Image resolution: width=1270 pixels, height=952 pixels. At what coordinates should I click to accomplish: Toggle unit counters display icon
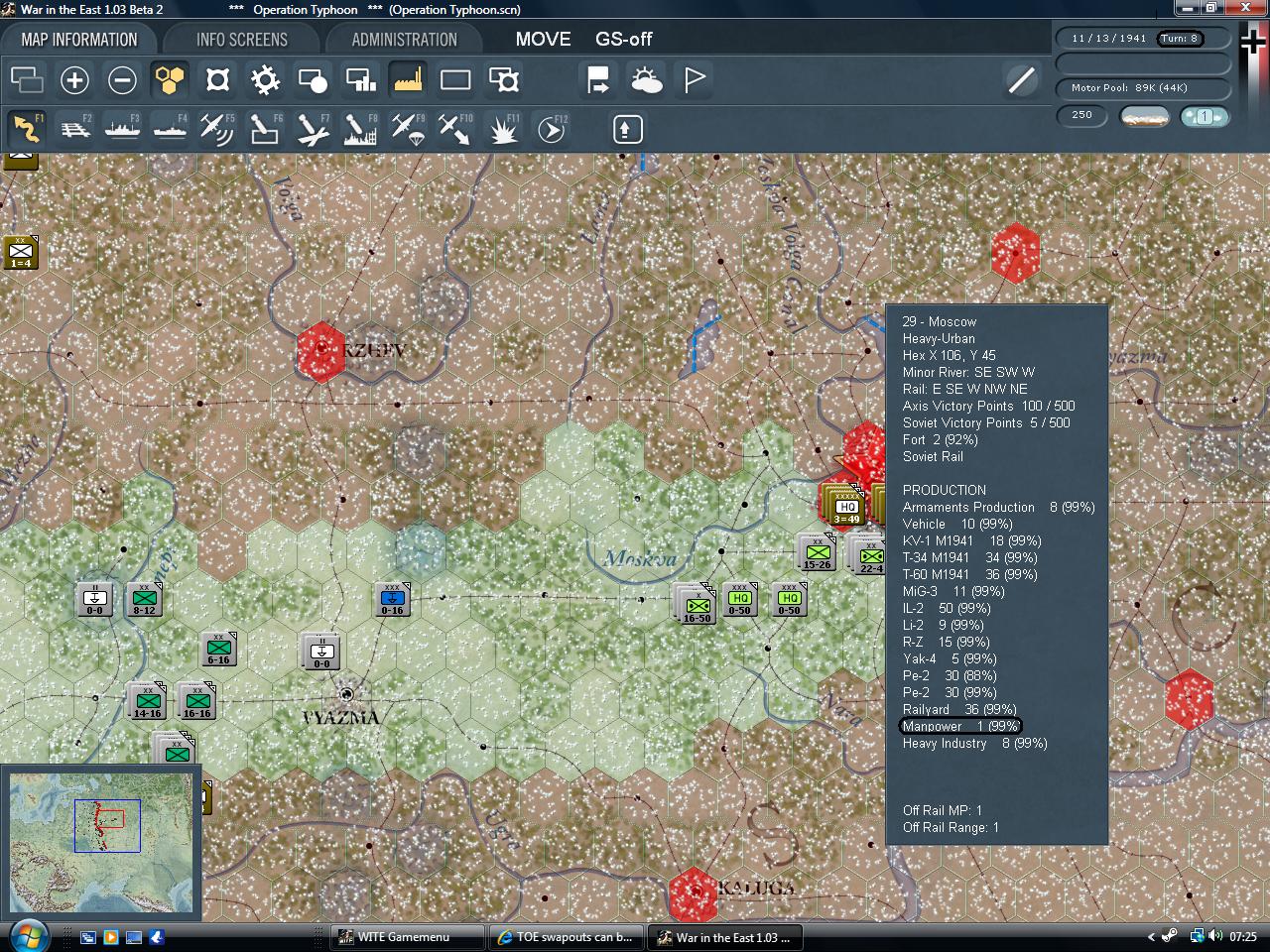(x=27, y=79)
